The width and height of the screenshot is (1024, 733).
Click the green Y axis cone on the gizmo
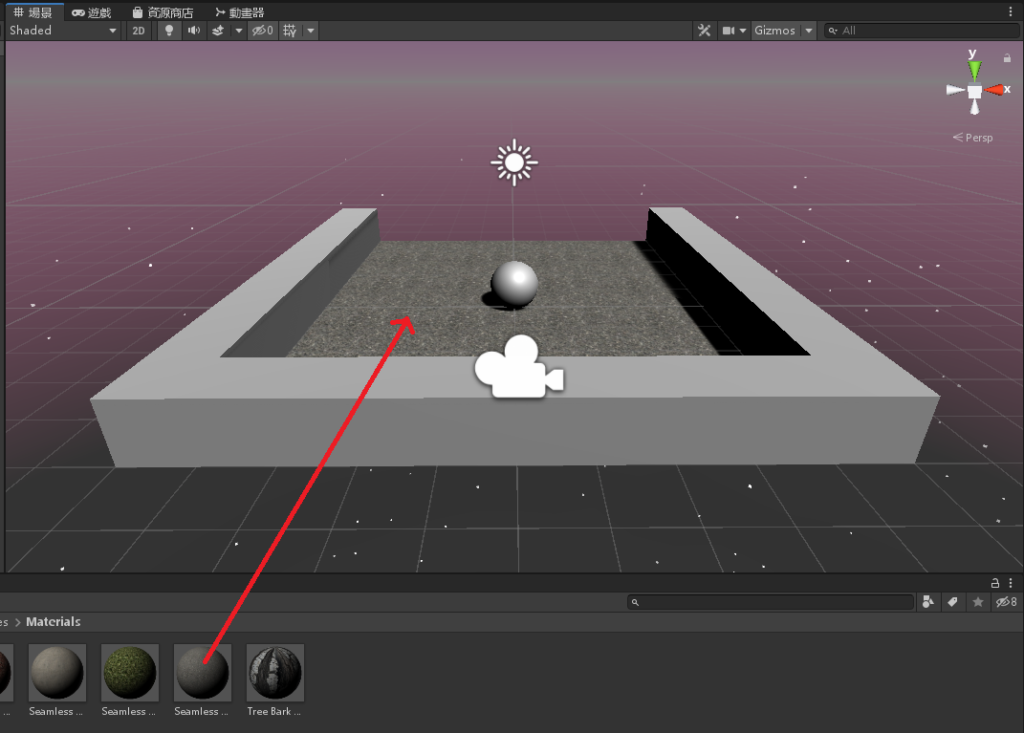click(x=974, y=69)
